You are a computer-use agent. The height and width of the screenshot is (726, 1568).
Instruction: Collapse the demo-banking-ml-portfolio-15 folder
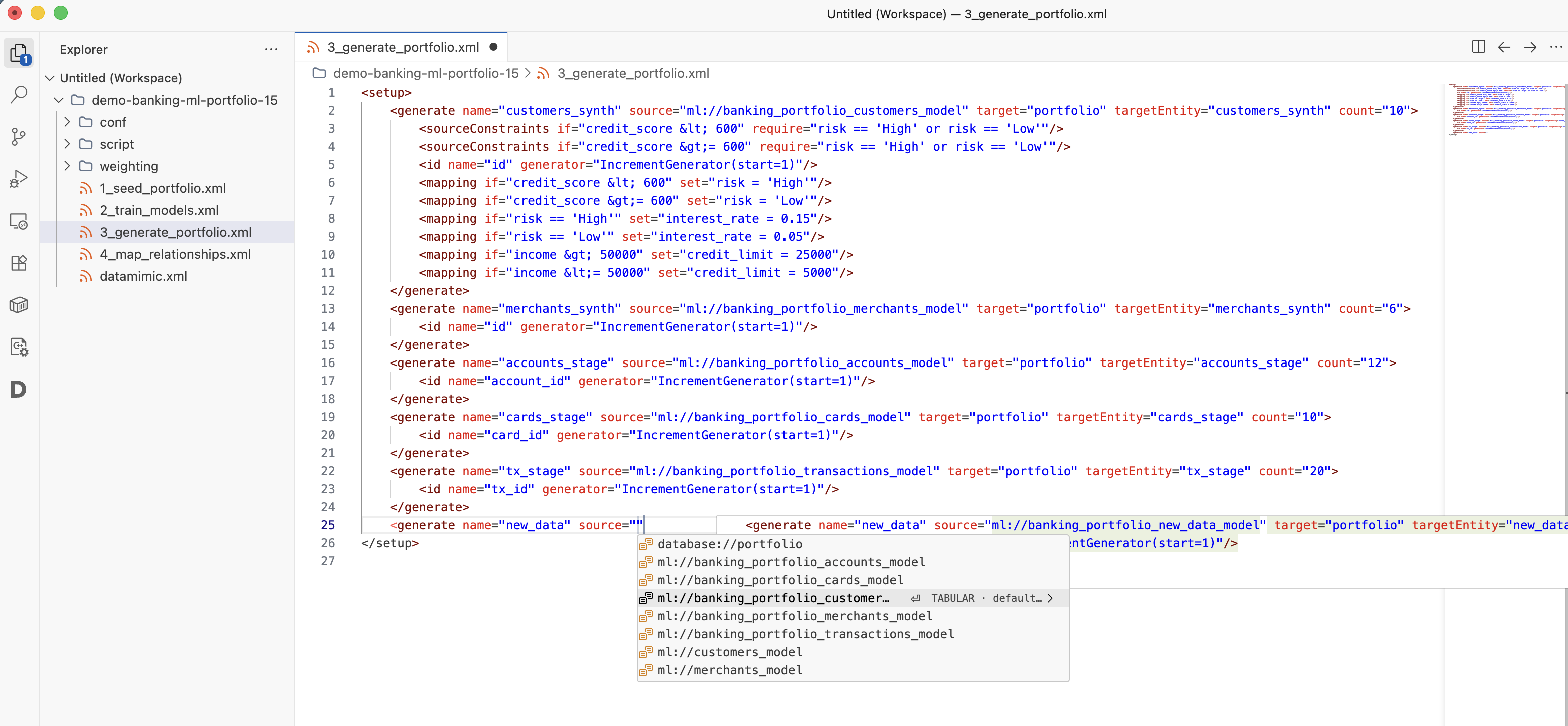point(59,100)
